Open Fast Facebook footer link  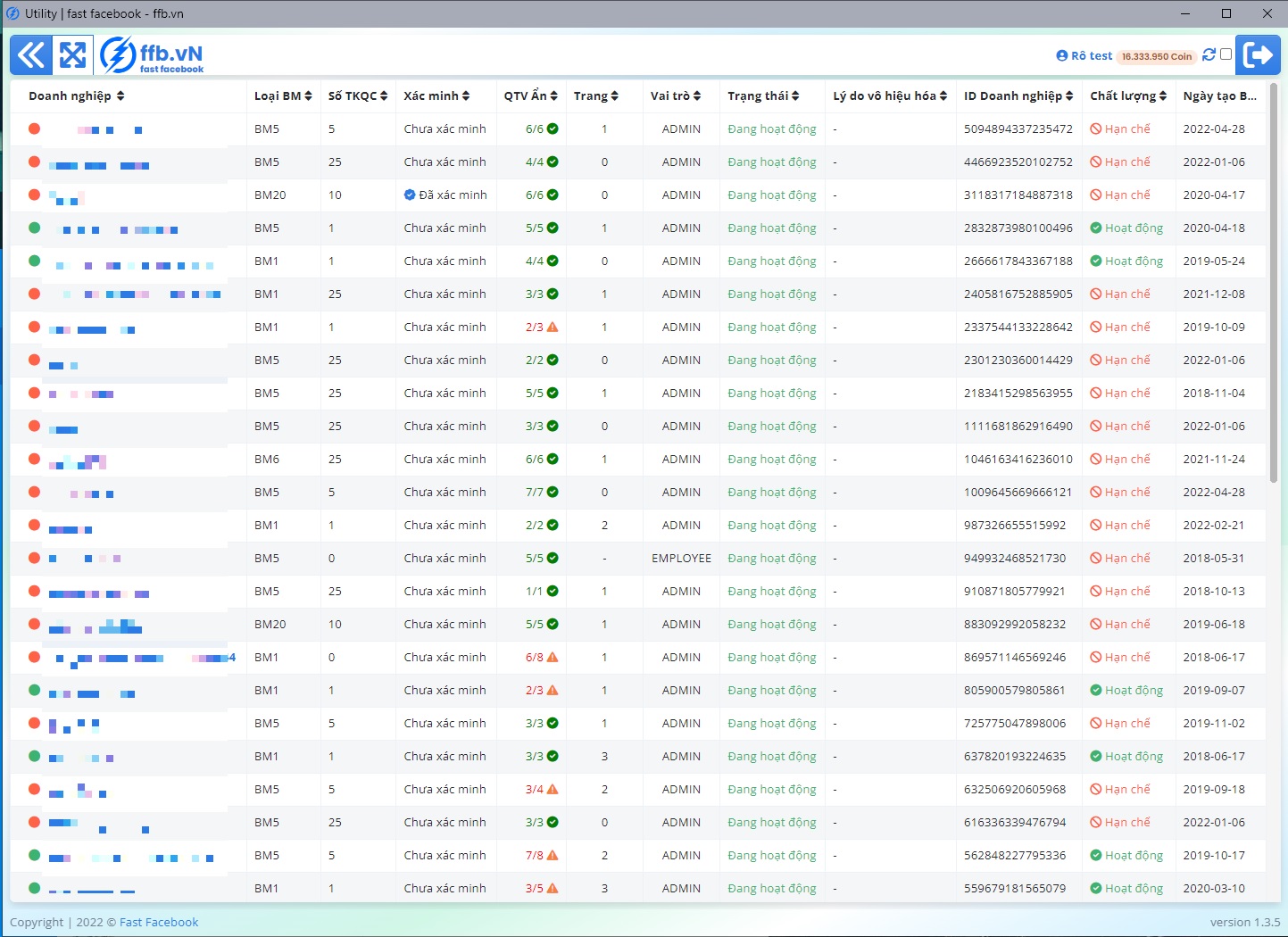(x=159, y=922)
